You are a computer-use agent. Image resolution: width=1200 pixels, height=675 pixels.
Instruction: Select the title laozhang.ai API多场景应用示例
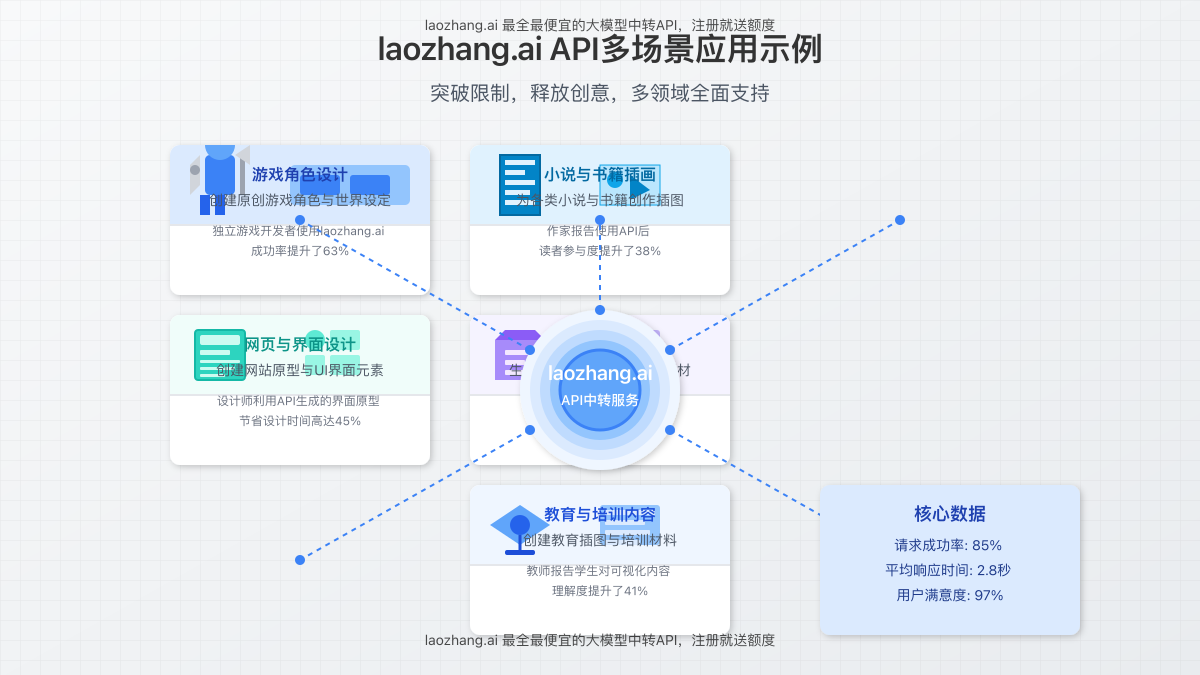(x=600, y=50)
